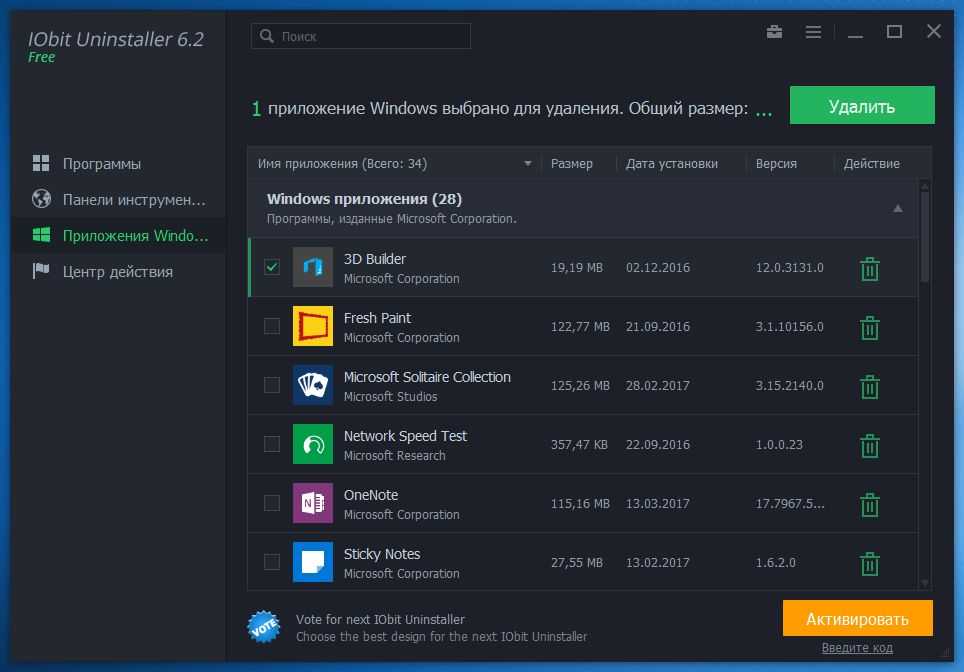
Task: Click the OneNote app icon
Action: coord(312,503)
